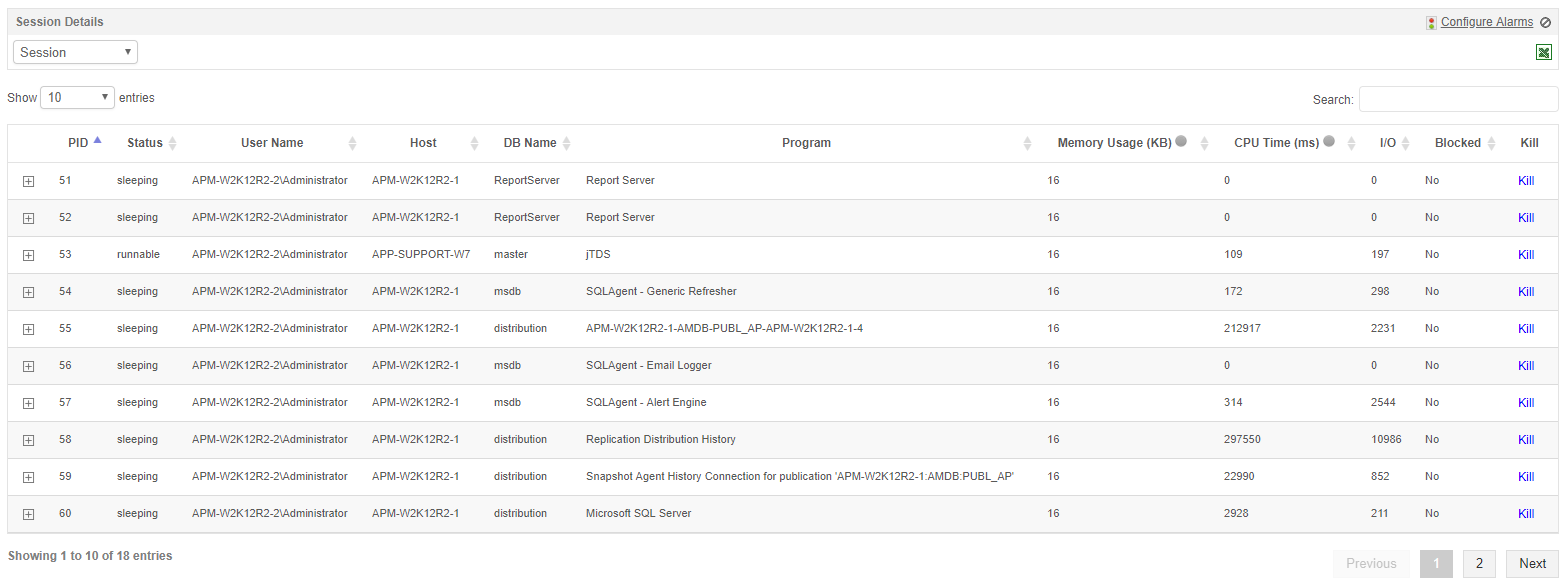Kill the session with PID 53
This screenshot has width=1568, height=586.
pos(1526,255)
